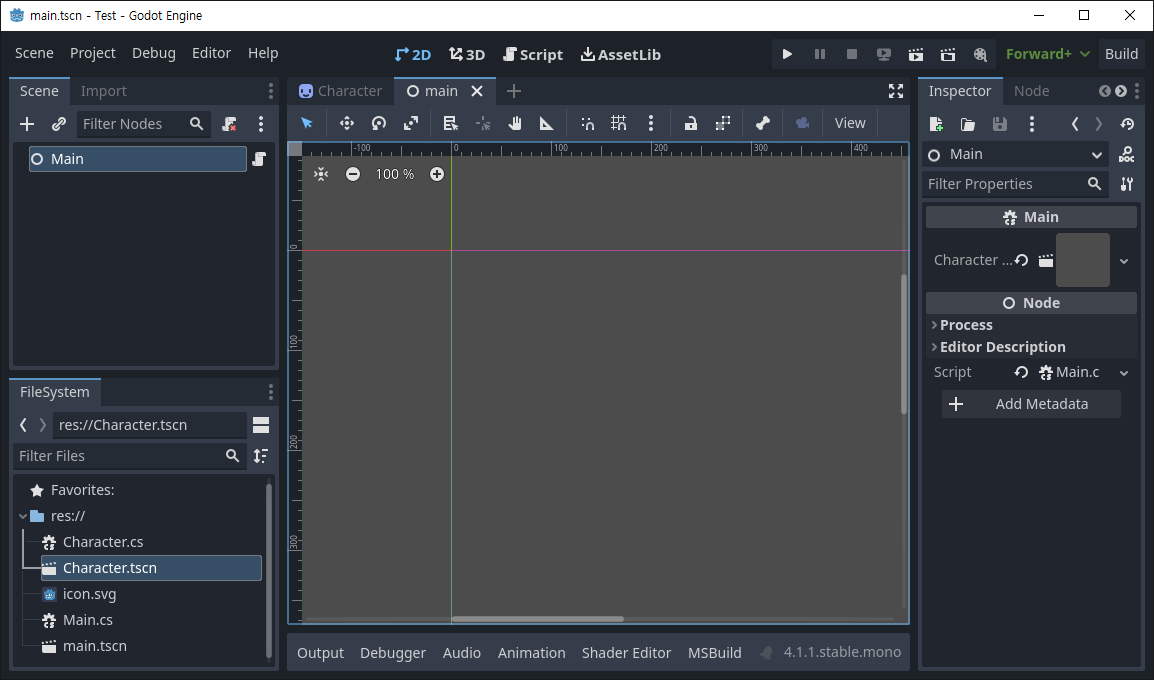The image size is (1154, 680).
Task: Group the selected node's children
Action: point(723,123)
